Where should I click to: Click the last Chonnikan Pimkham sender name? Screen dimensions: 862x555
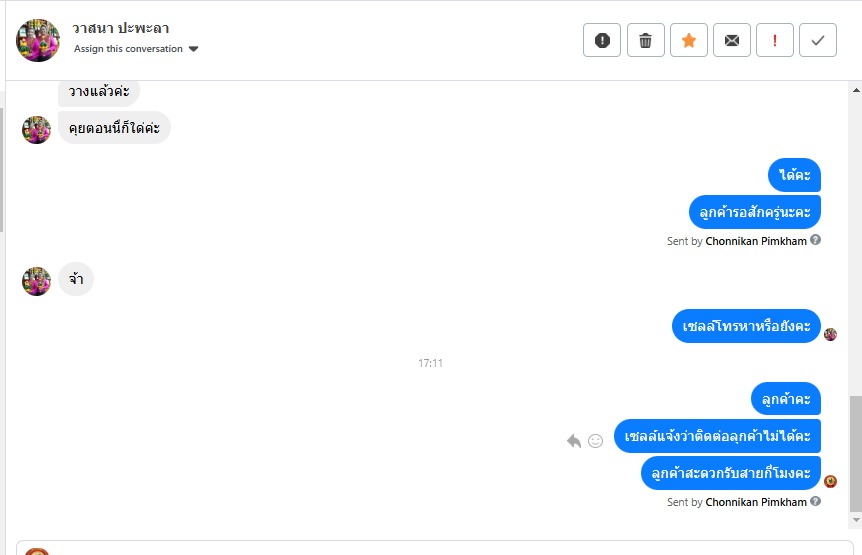tap(756, 502)
